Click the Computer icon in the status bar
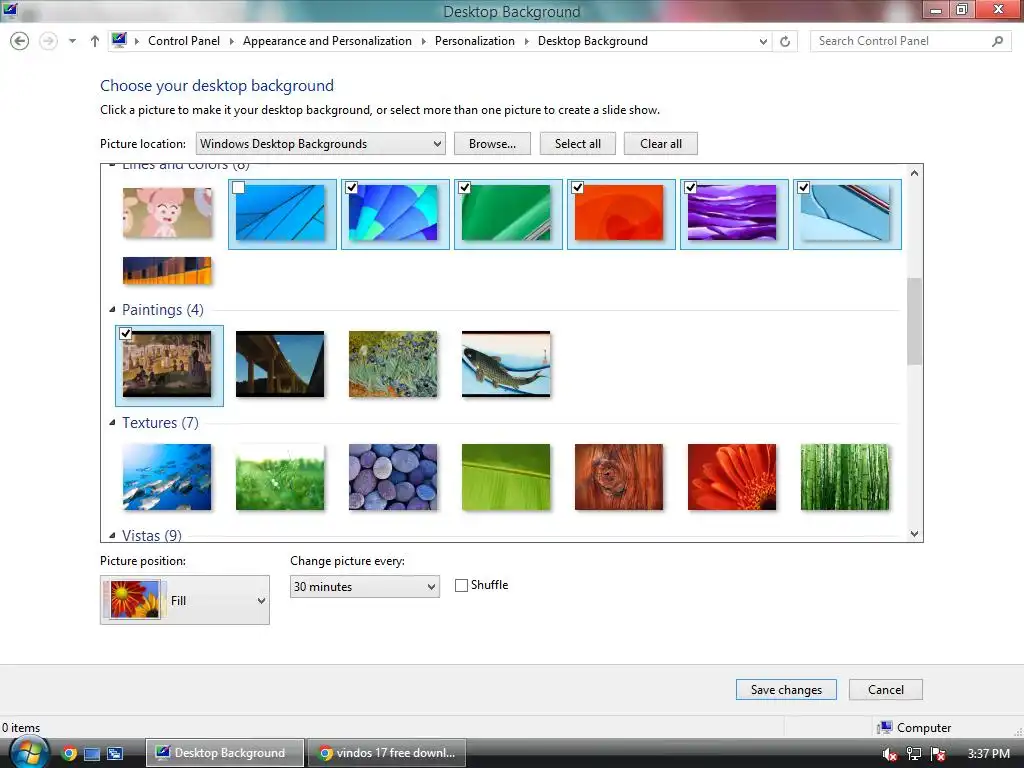The width and height of the screenshot is (1024, 768). 886,728
